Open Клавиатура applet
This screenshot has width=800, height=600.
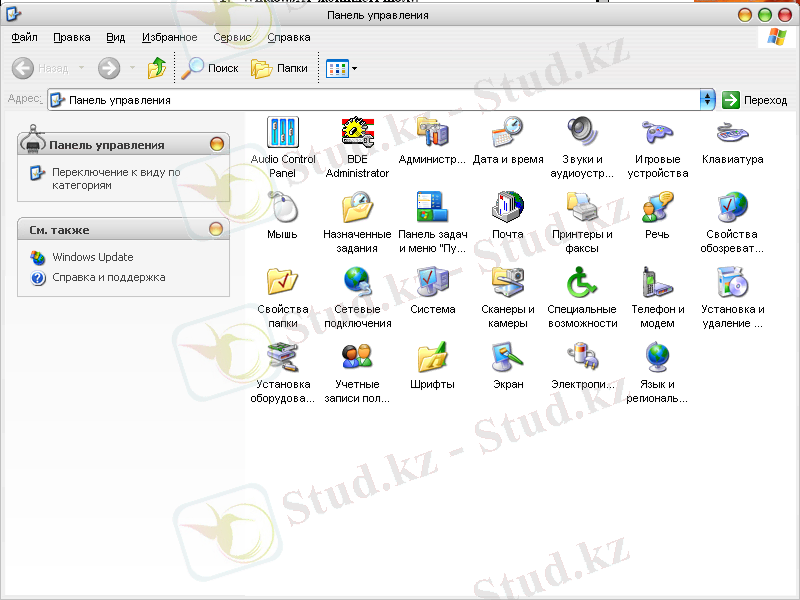coord(732,133)
